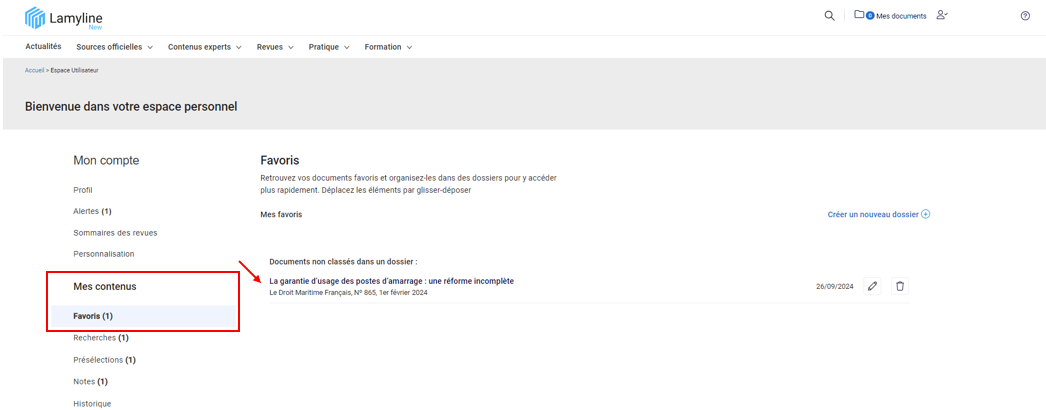1046x410 pixels.
Task: Open Sommaires des revues in sidebar
Action: pyautogui.click(x=115, y=233)
